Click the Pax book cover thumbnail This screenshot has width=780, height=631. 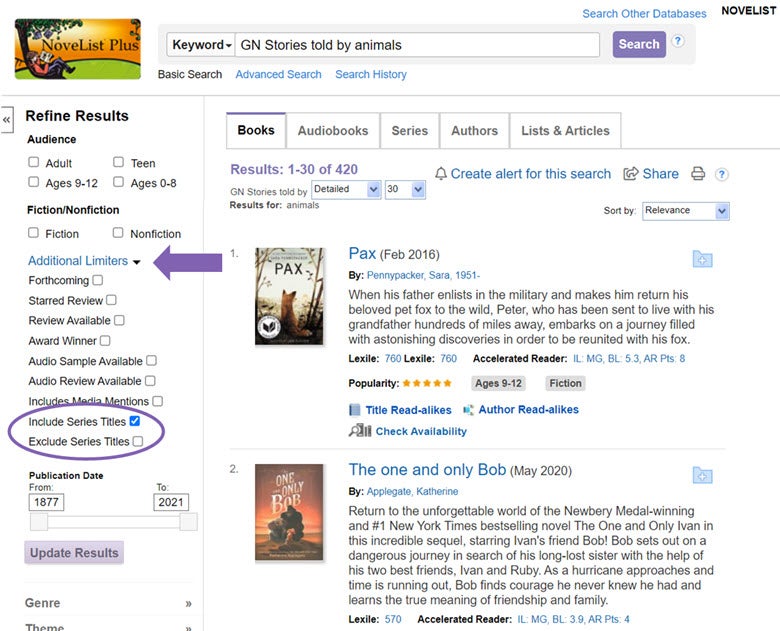(289, 296)
